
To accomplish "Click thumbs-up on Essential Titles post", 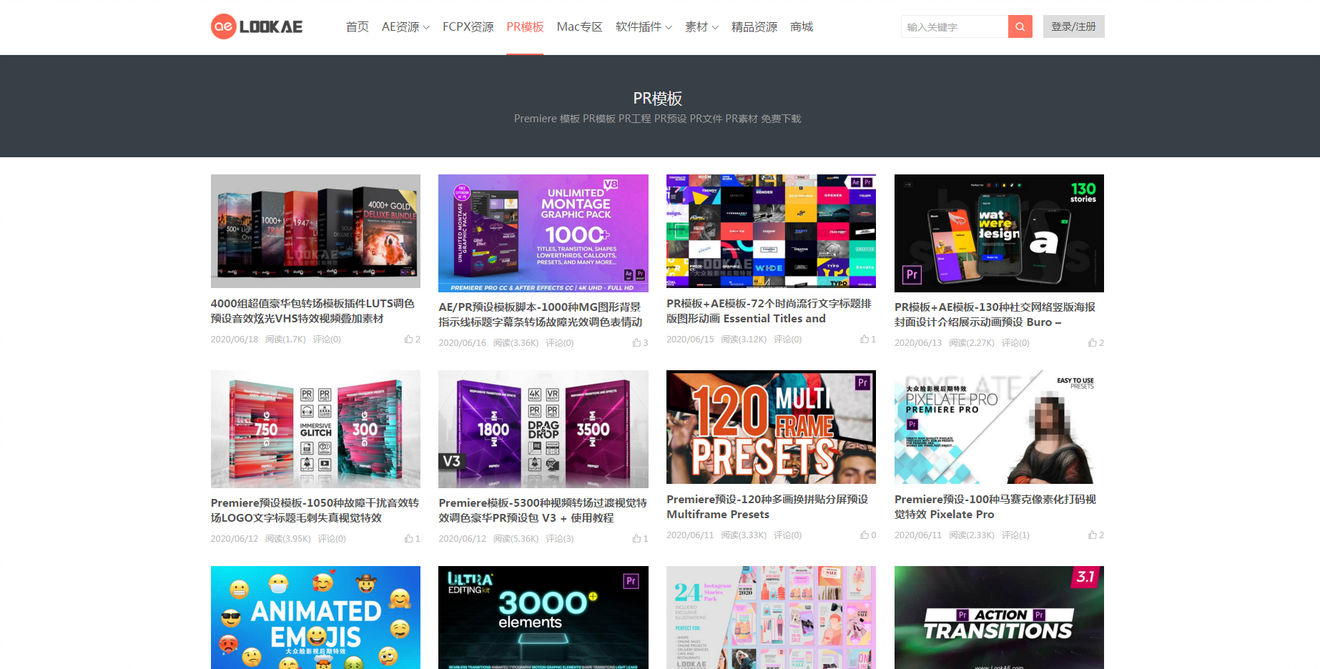I will (865, 339).
